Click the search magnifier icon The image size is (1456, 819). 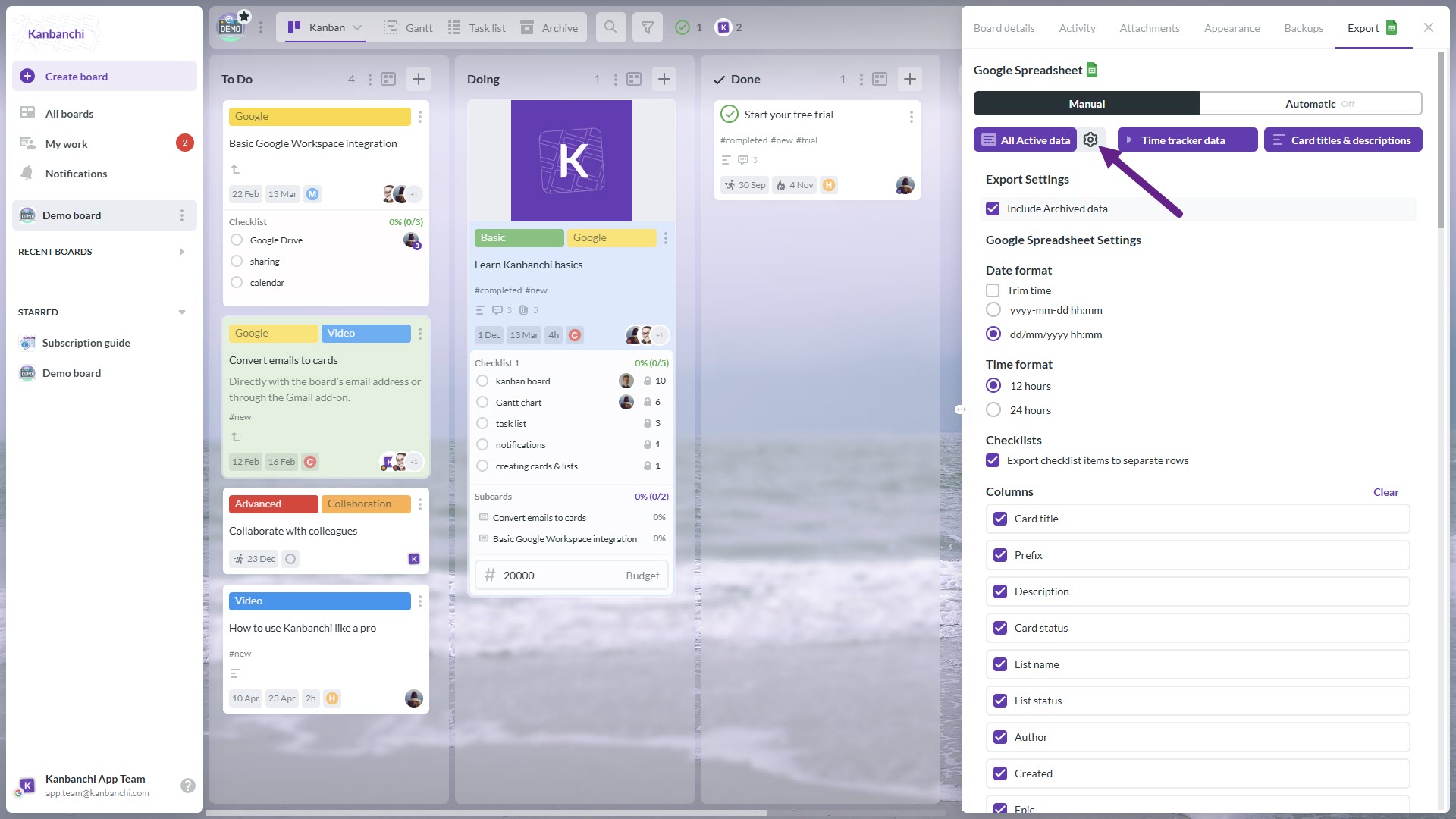pos(610,27)
